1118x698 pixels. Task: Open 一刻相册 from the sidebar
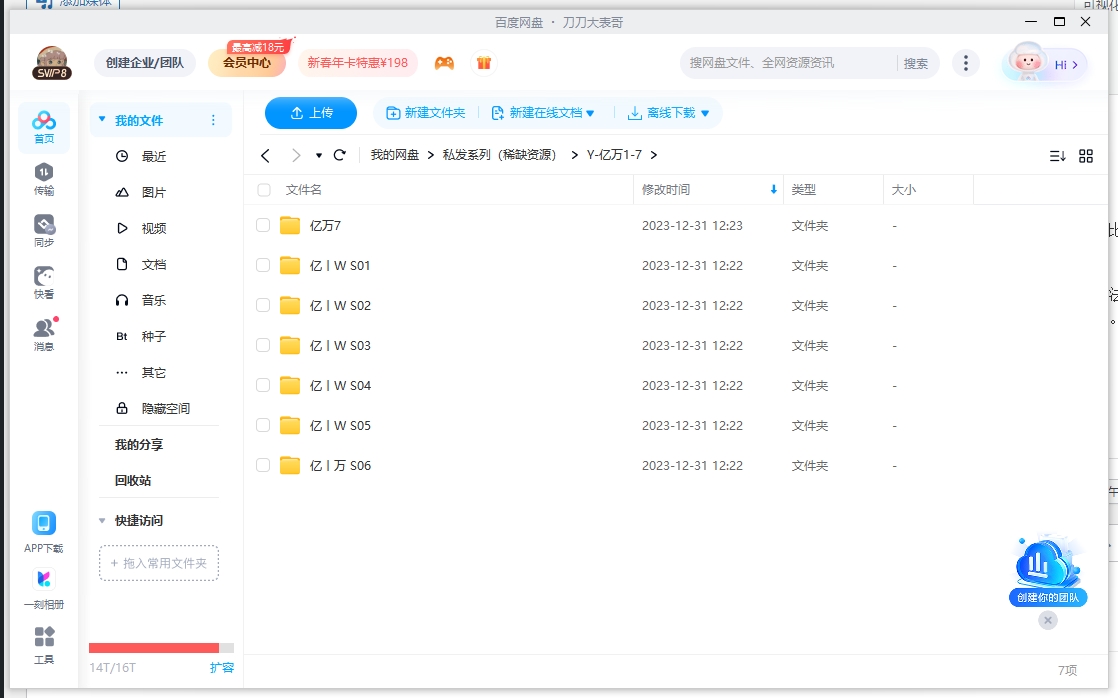(x=44, y=585)
